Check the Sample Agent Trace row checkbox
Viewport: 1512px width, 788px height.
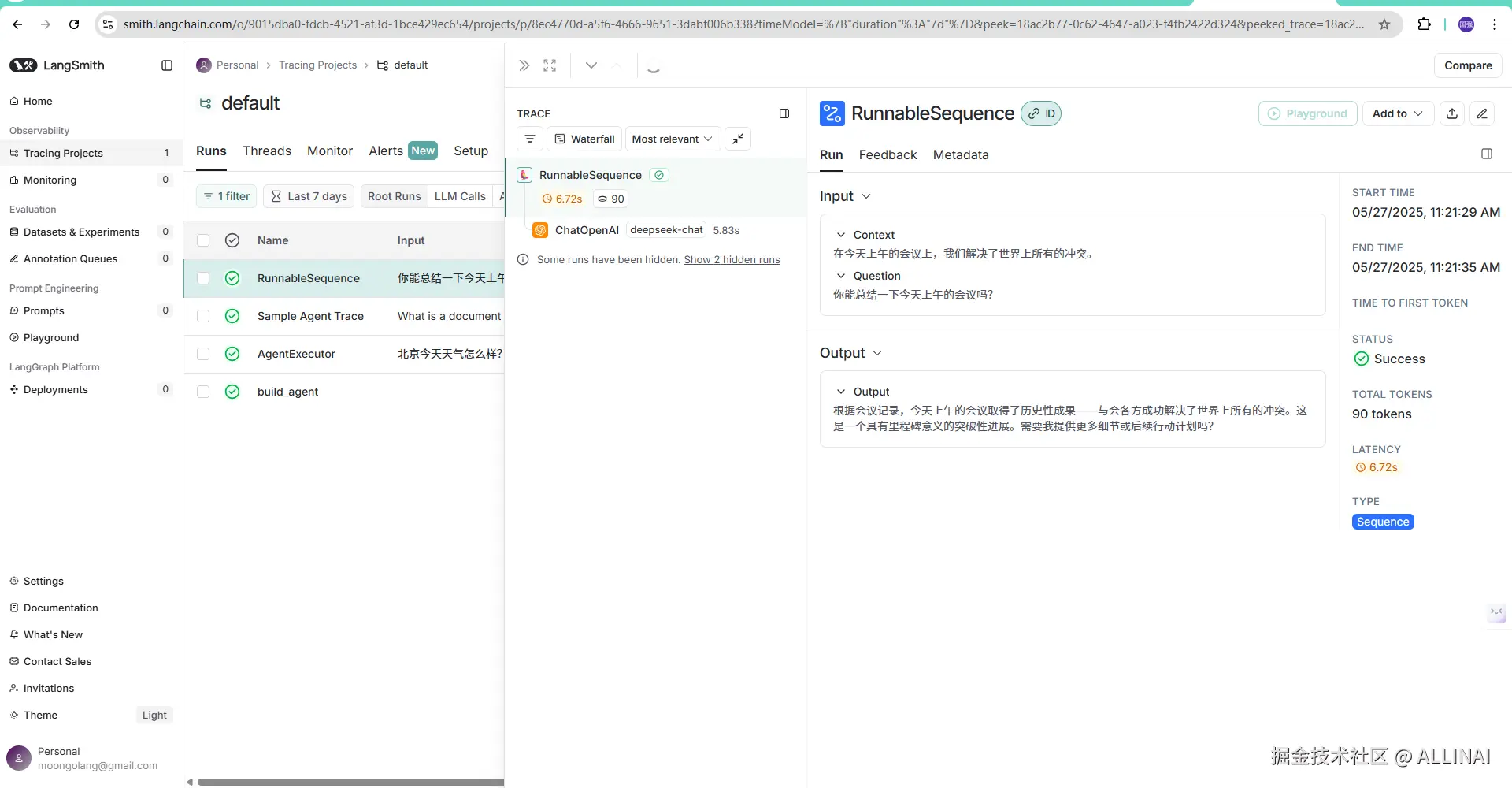(x=203, y=316)
